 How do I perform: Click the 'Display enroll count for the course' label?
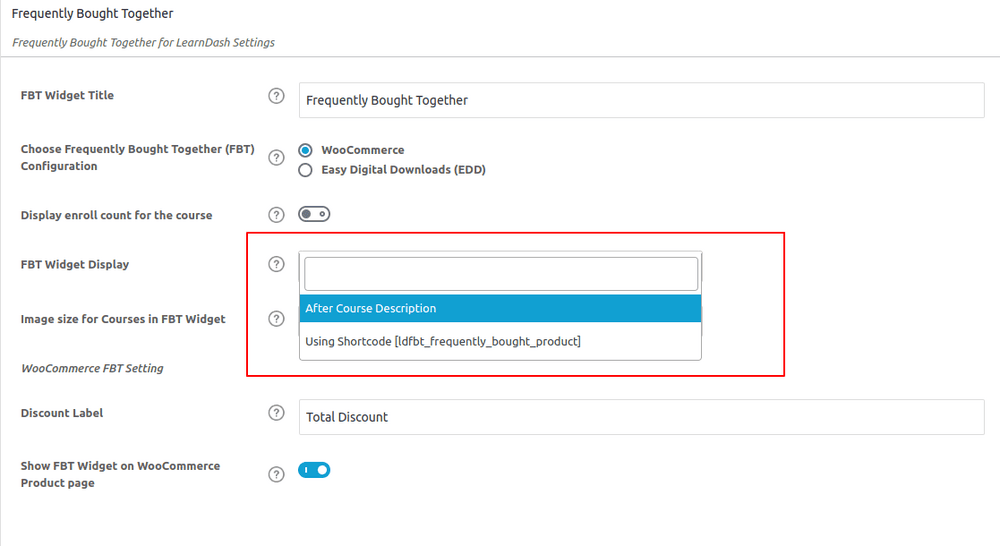116,215
